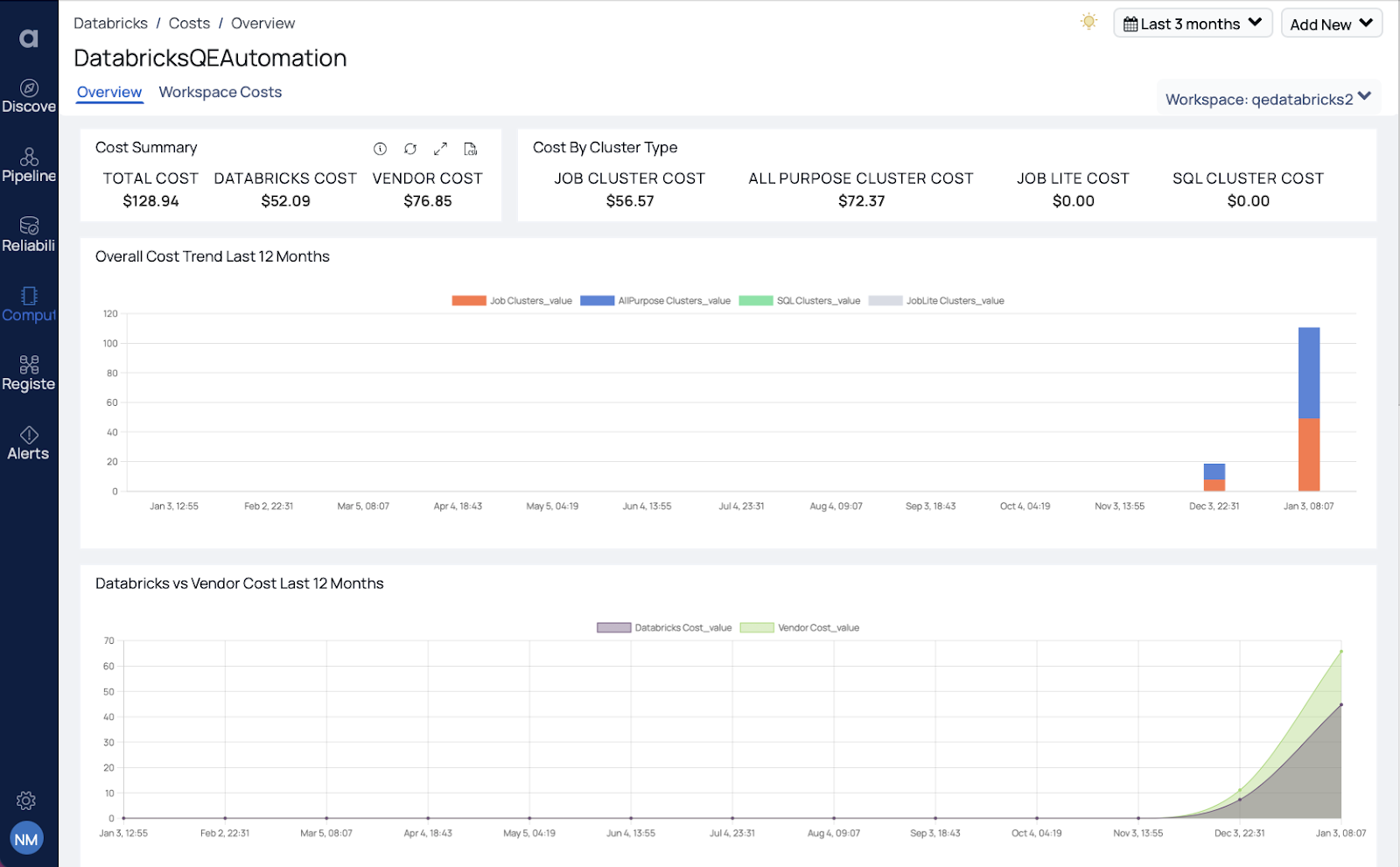
Task: Expand the Cost Summary to full screen
Action: pyautogui.click(x=440, y=149)
